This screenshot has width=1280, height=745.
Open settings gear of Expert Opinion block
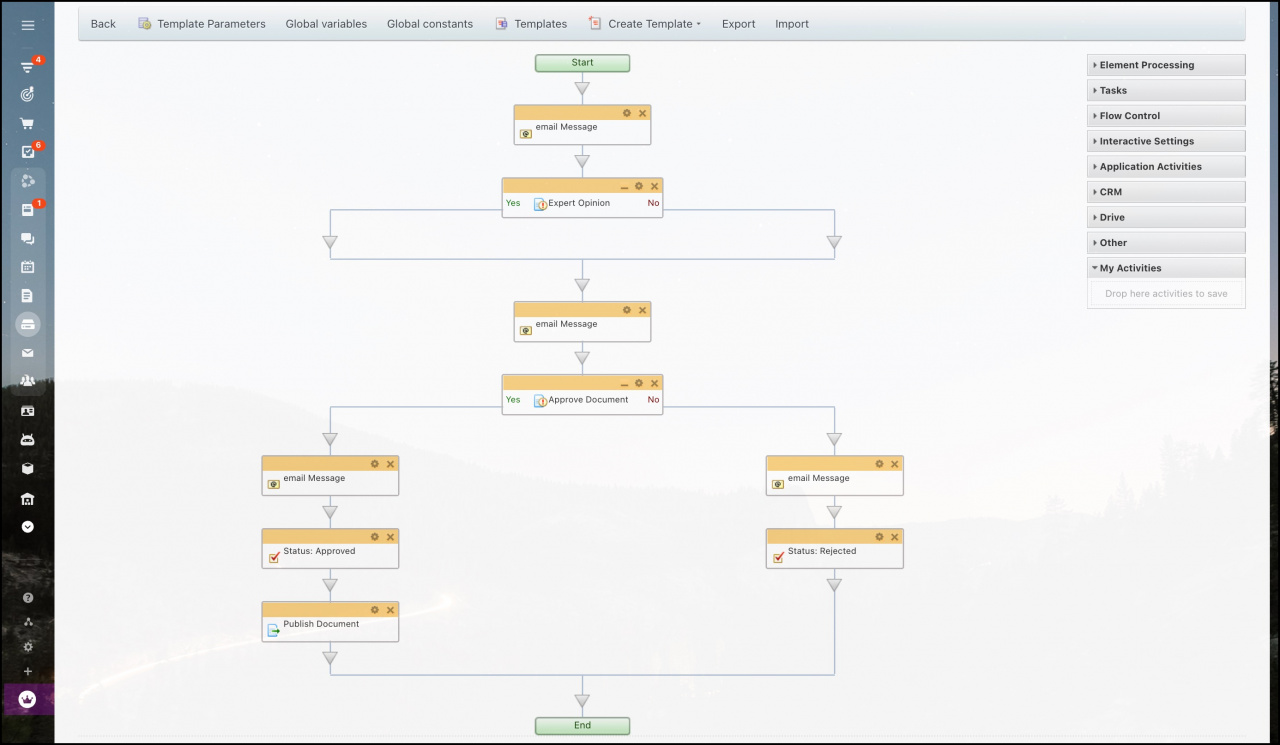coord(639,186)
